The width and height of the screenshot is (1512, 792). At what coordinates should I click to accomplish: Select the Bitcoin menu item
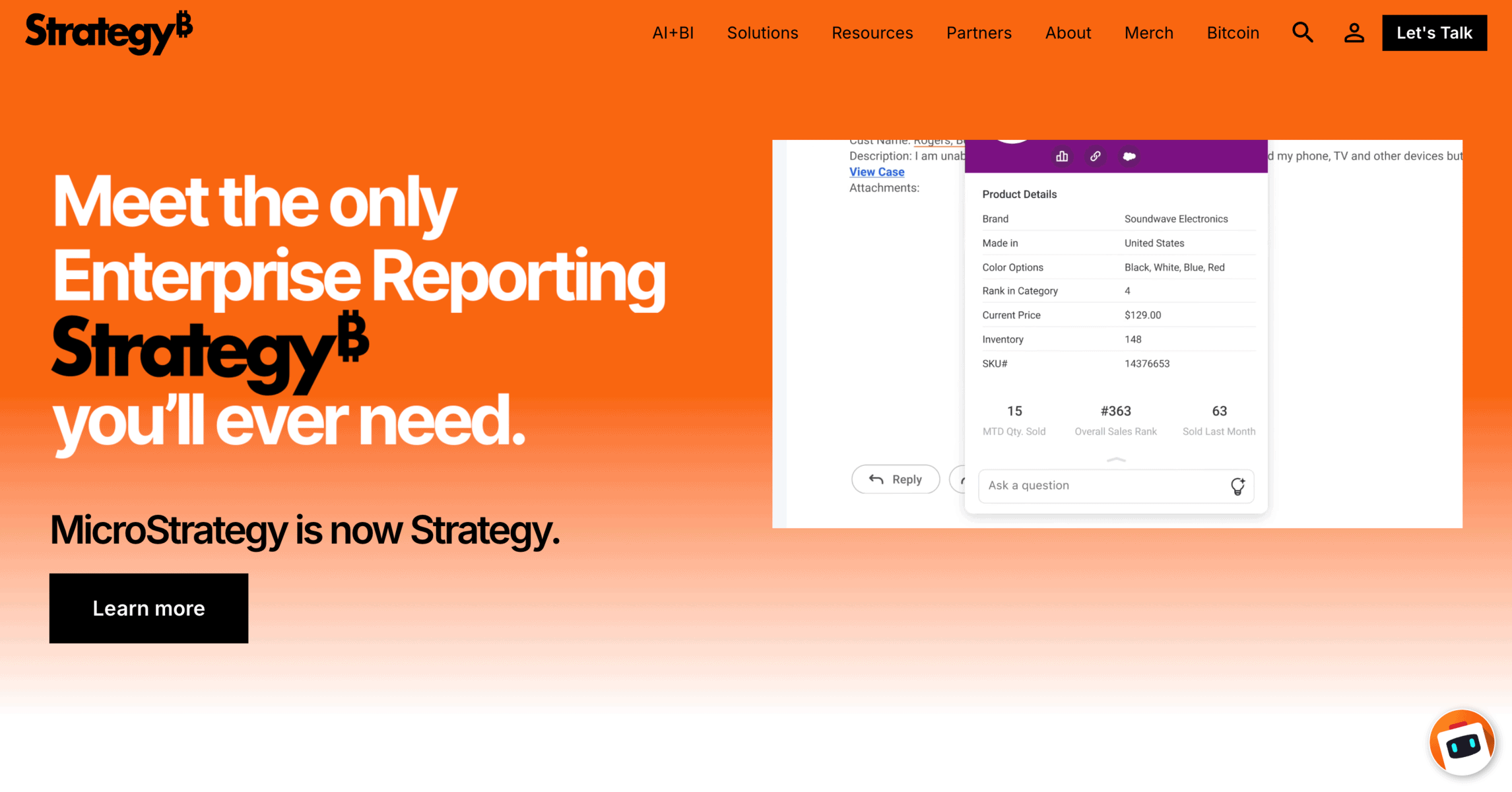click(1233, 32)
